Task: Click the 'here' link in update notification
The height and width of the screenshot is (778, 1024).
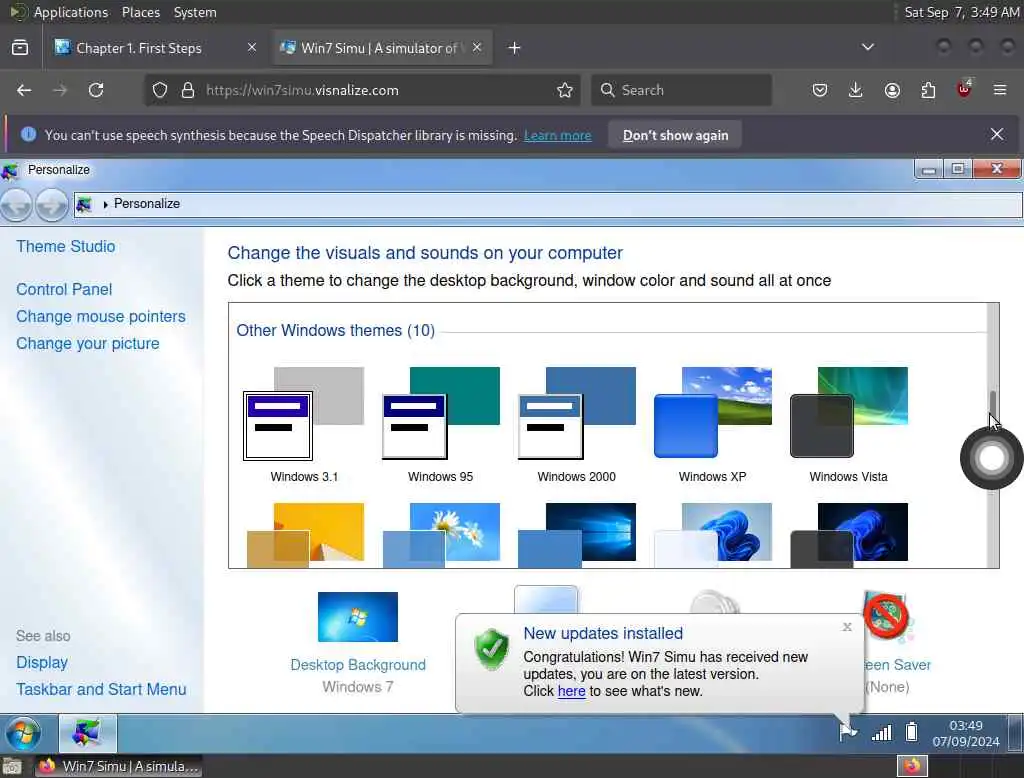Action: coord(571,691)
